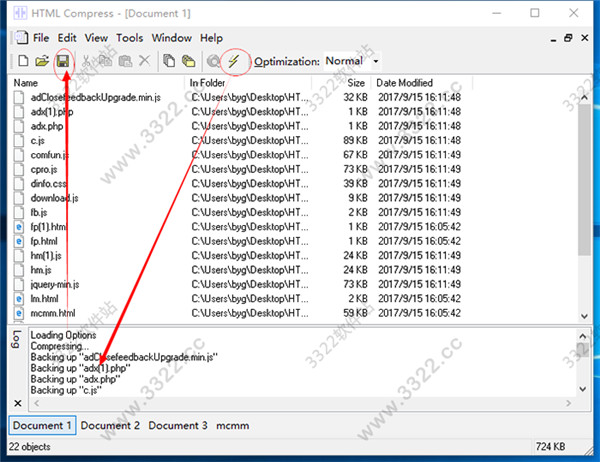600x462 pixels.
Task: Switch to the Document 1 tab
Action: point(42,426)
